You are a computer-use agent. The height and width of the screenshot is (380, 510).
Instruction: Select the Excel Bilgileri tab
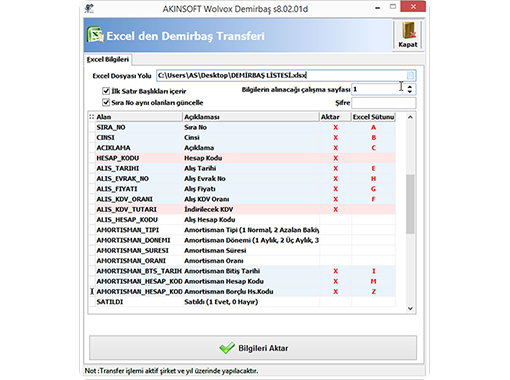click(108, 59)
